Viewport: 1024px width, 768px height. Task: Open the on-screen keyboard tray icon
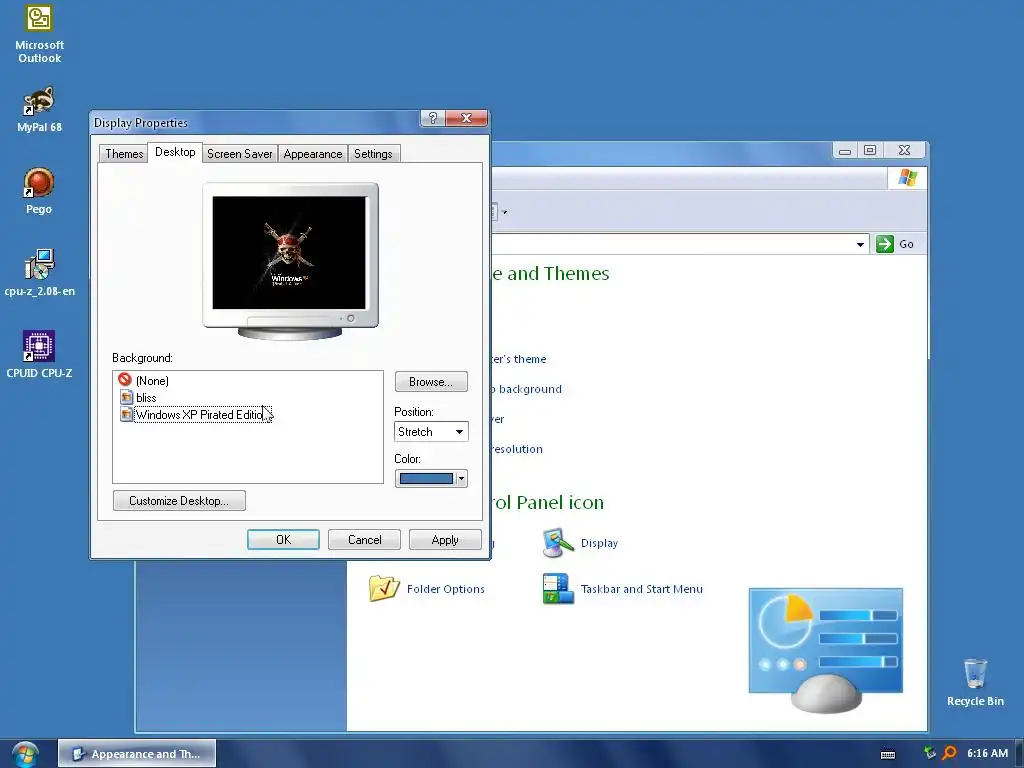888,754
